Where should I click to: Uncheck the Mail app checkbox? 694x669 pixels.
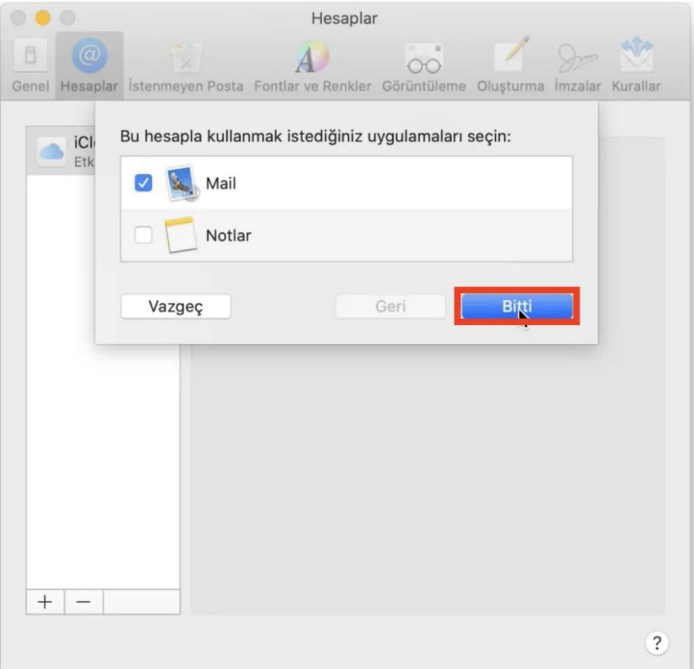click(143, 183)
